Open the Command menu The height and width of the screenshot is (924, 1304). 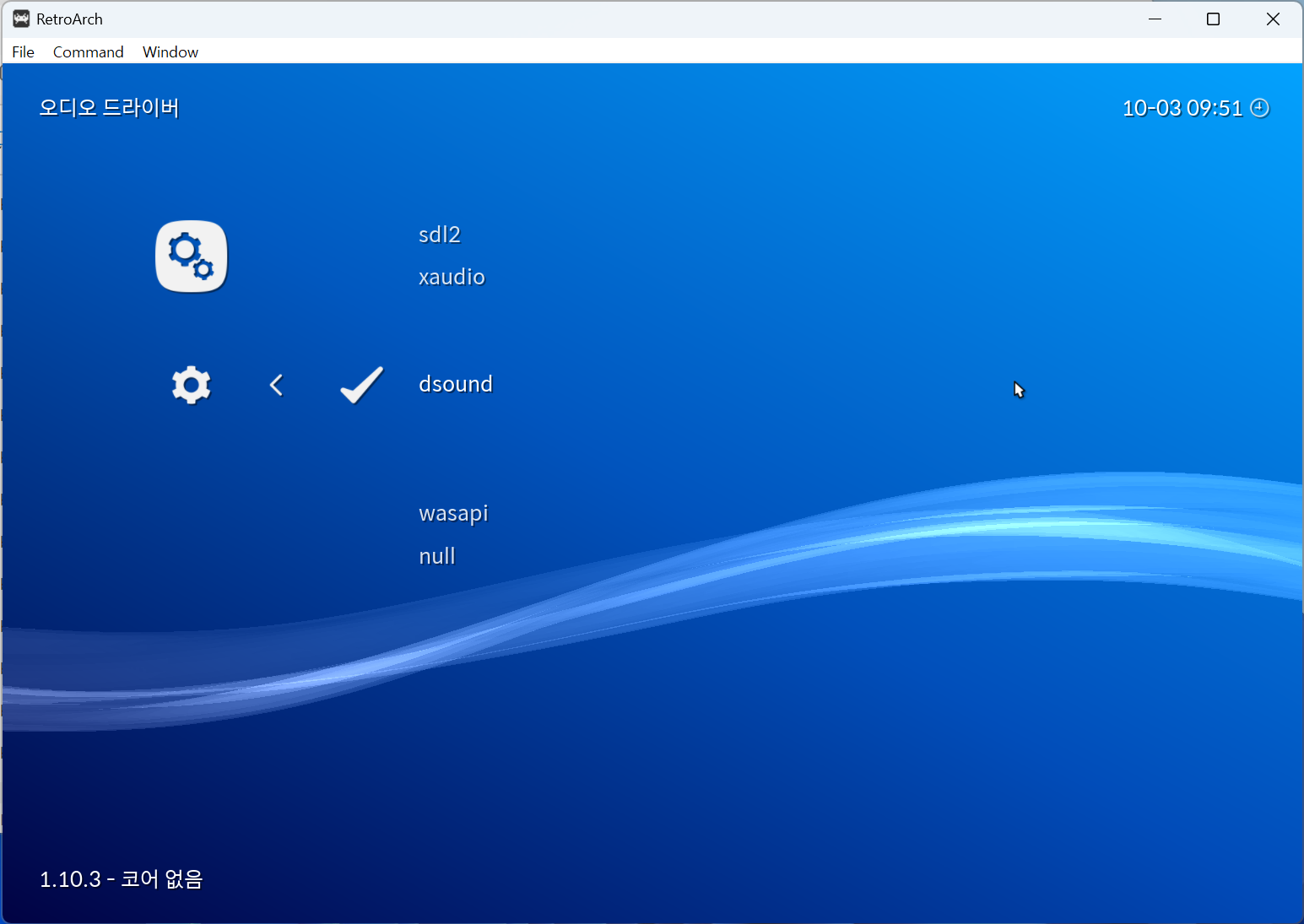click(88, 51)
